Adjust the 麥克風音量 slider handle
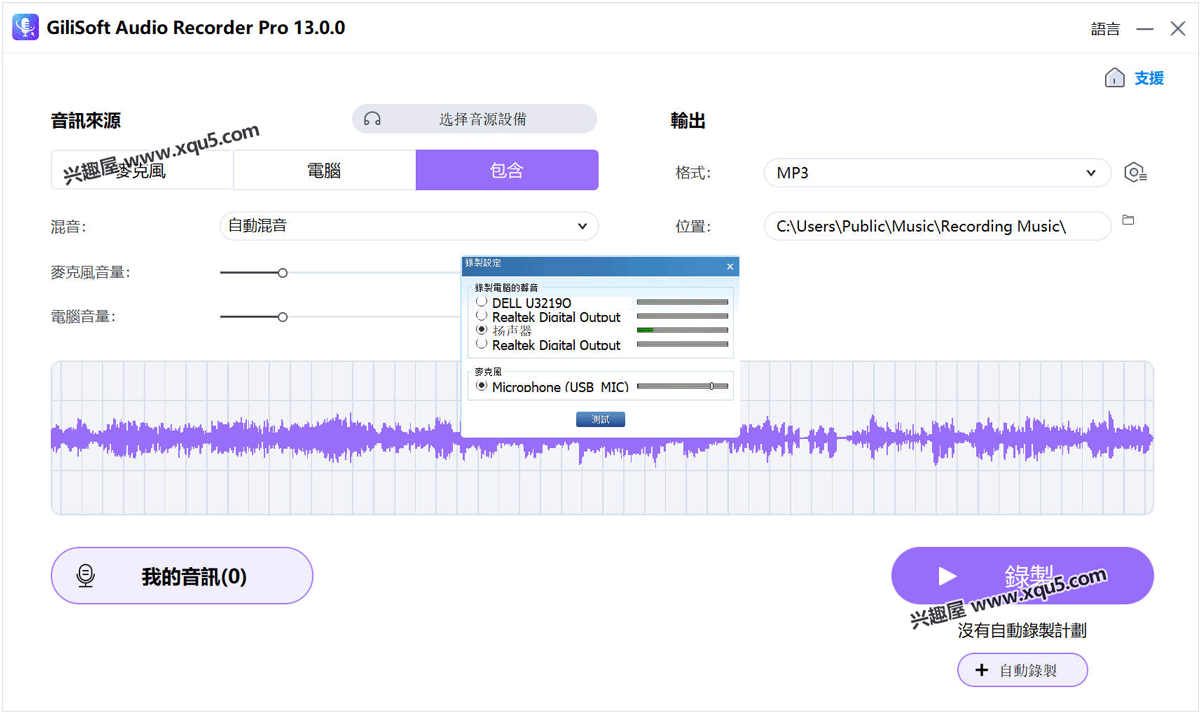Viewport: 1200px width, 714px height. click(x=283, y=272)
